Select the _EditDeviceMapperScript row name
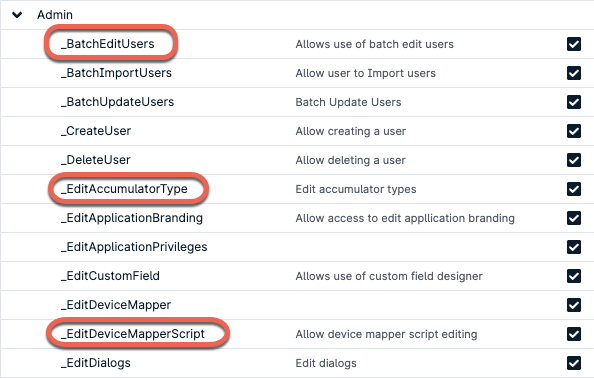The height and width of the screenshot is (378, 594). pos(133,334)
